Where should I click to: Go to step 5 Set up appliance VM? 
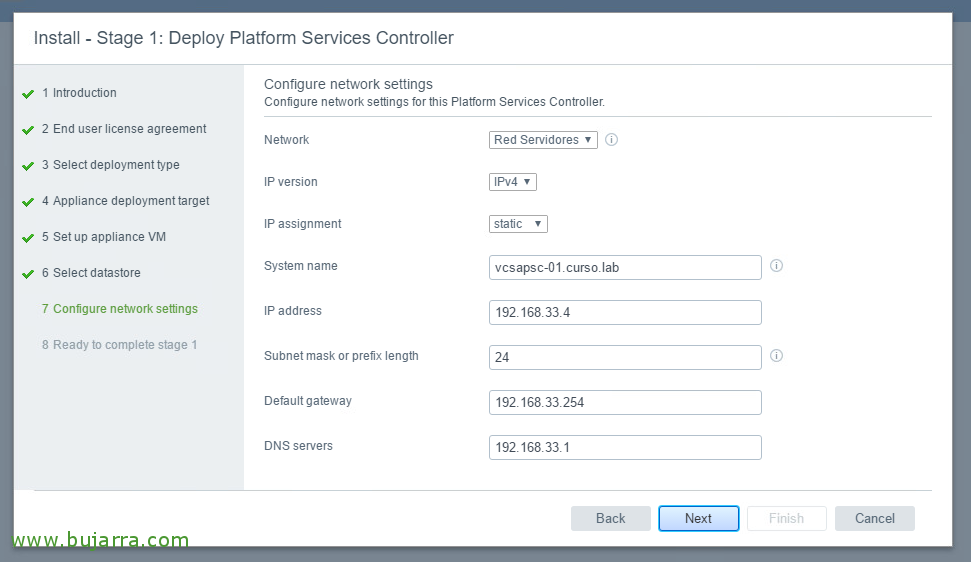(104, 237)
